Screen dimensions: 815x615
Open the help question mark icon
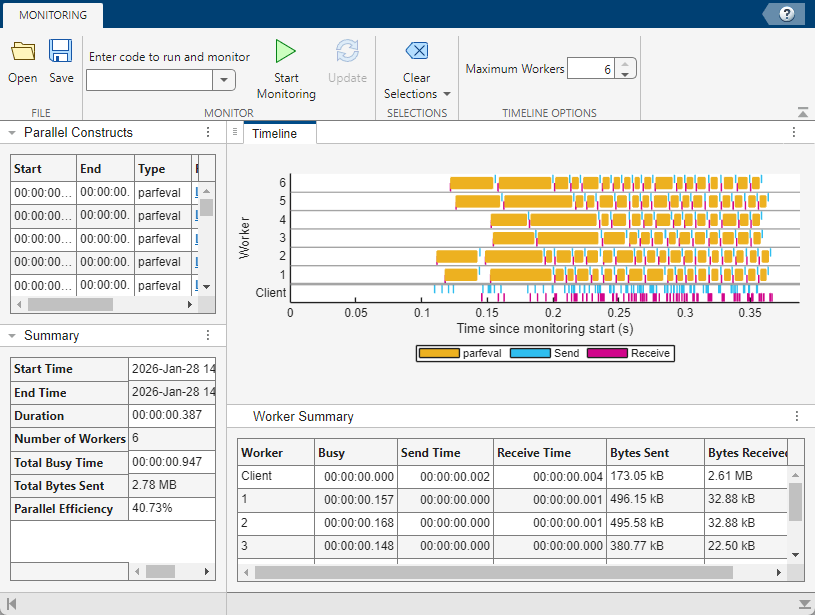787,13
